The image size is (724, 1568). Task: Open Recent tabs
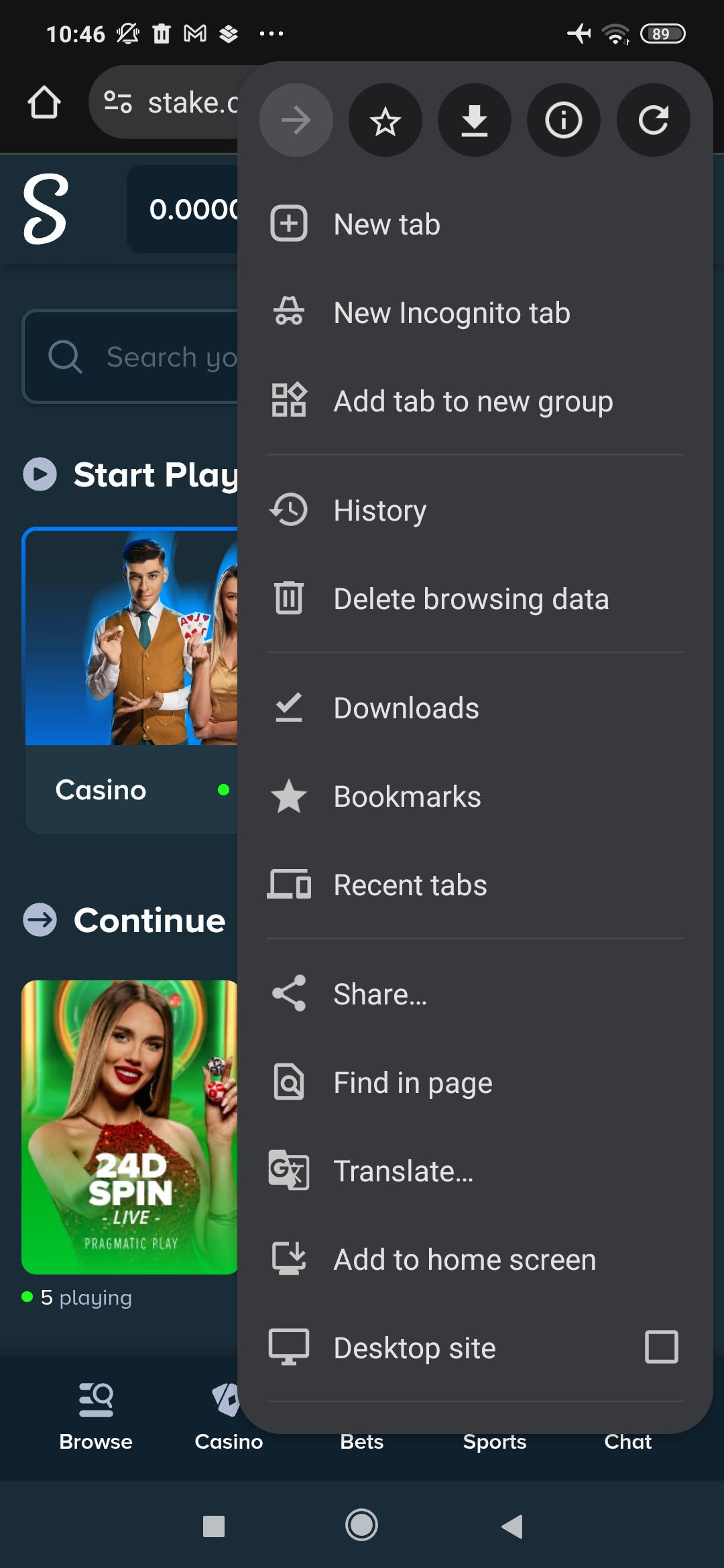475,885
